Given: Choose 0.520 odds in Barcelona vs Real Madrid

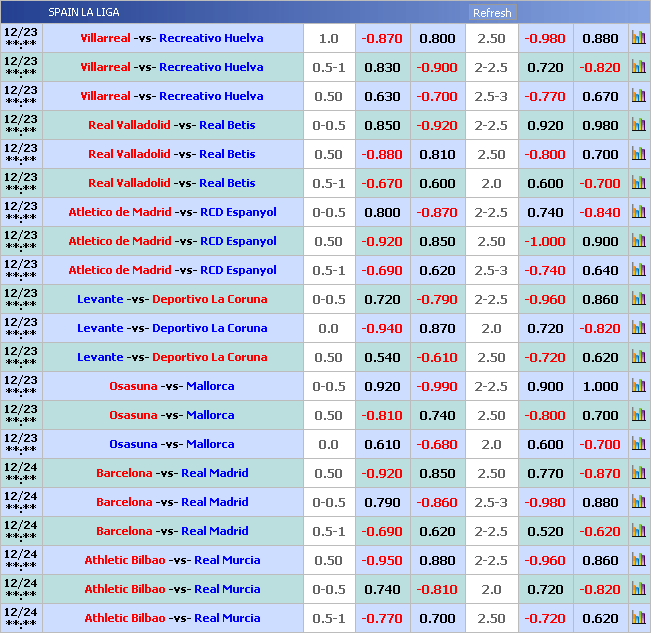Looking at the screenshot, I should pos(545,531).
